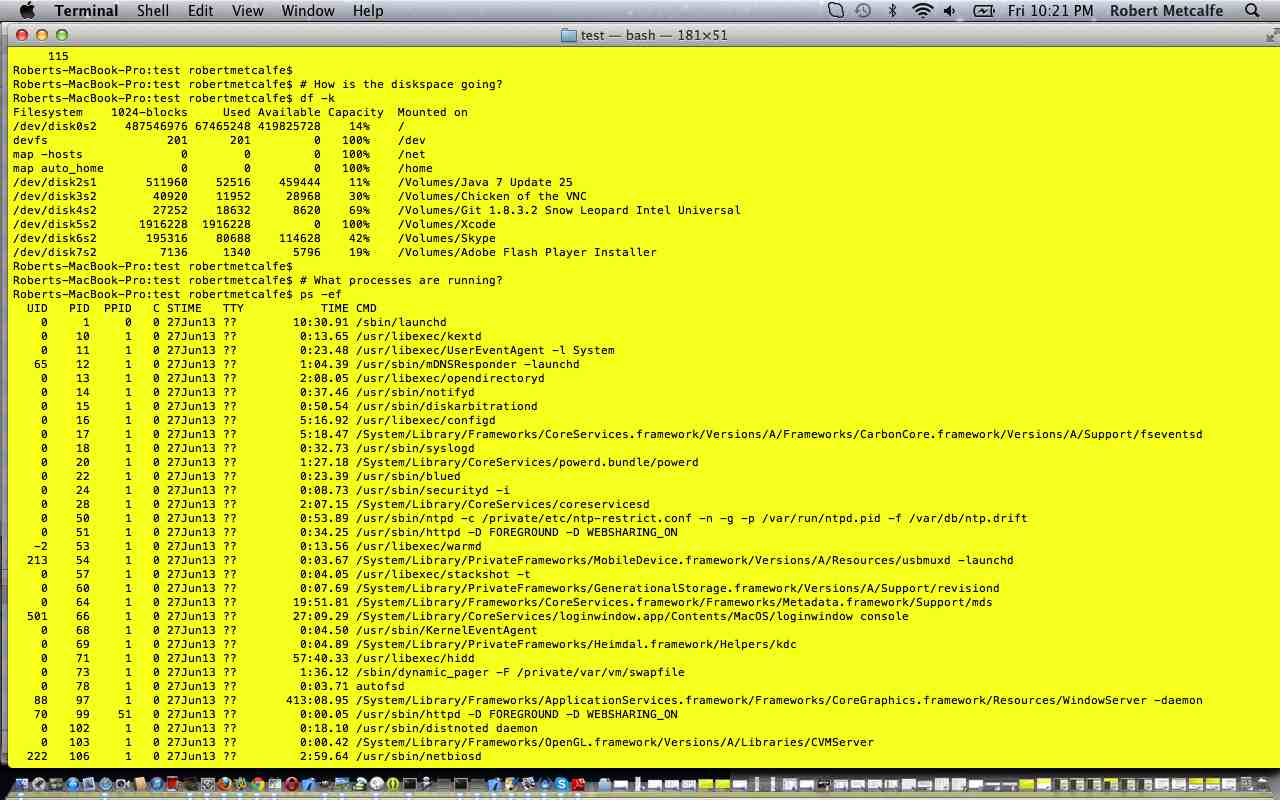Open Firefox from the Dock

click(x=225, y=784)
